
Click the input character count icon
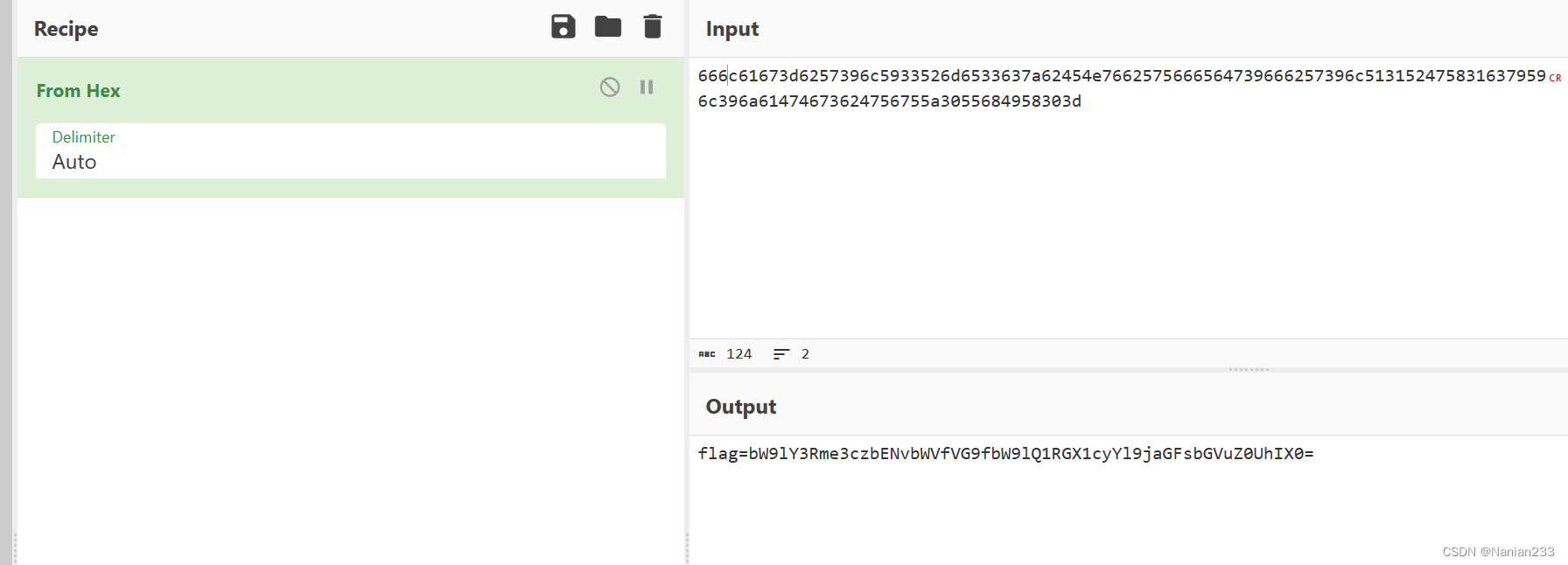point(707,354)
